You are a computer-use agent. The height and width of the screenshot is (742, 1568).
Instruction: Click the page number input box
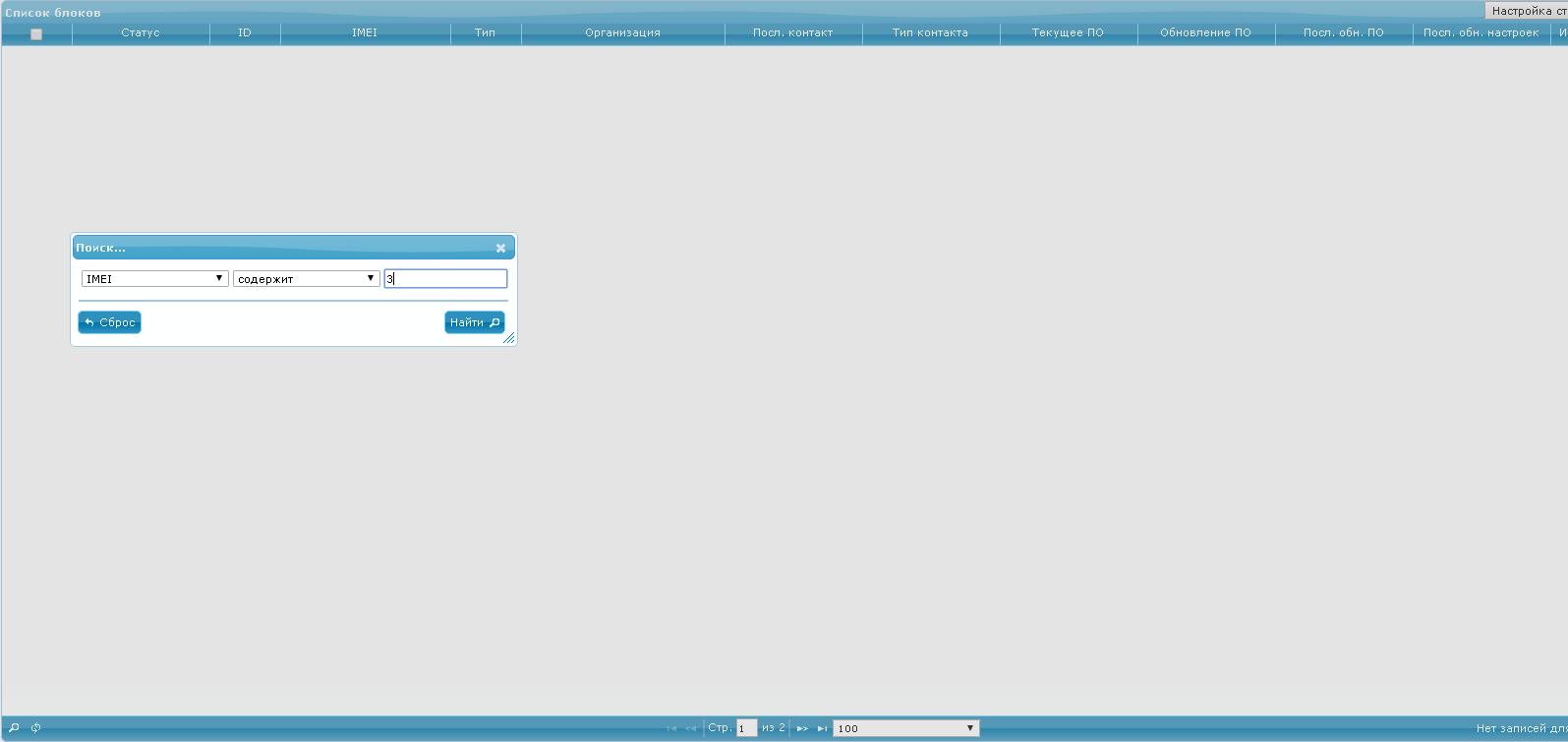click(746, 728)
